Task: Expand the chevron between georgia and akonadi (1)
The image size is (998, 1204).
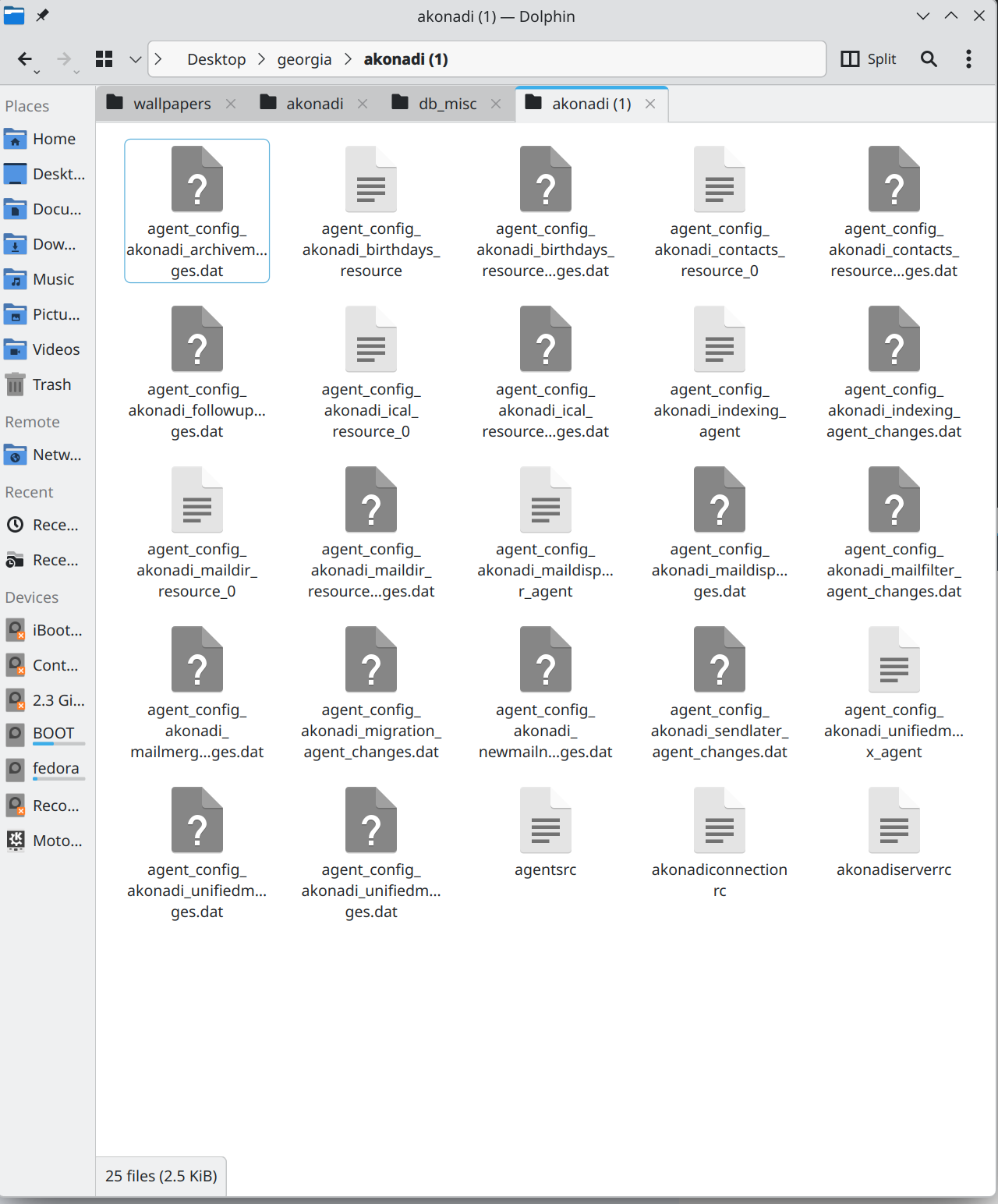Action: pyautogui.click(x=348, y=59)
